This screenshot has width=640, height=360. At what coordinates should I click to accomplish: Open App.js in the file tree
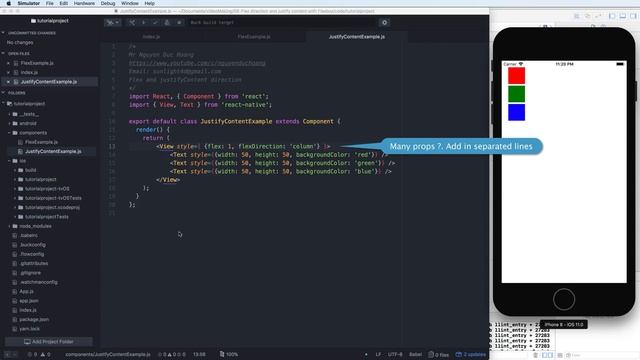coord(27,291)
